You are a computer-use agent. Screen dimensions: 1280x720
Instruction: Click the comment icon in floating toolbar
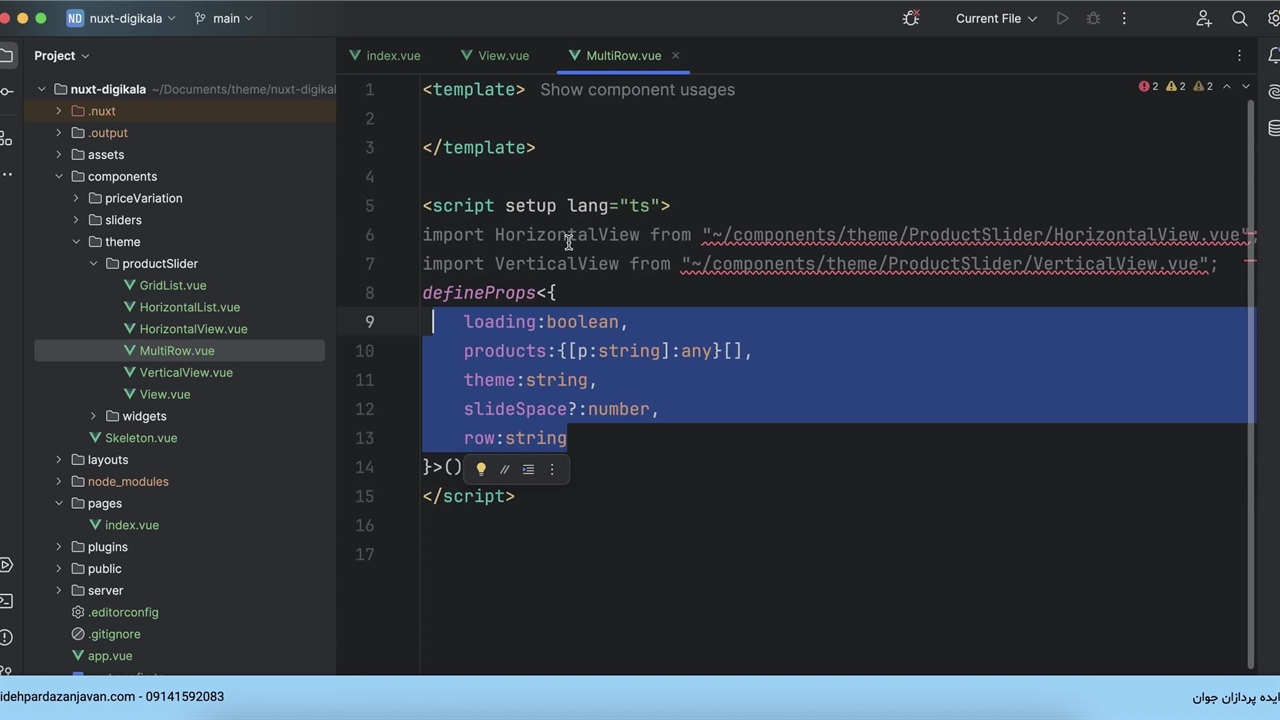click(505, 469)
